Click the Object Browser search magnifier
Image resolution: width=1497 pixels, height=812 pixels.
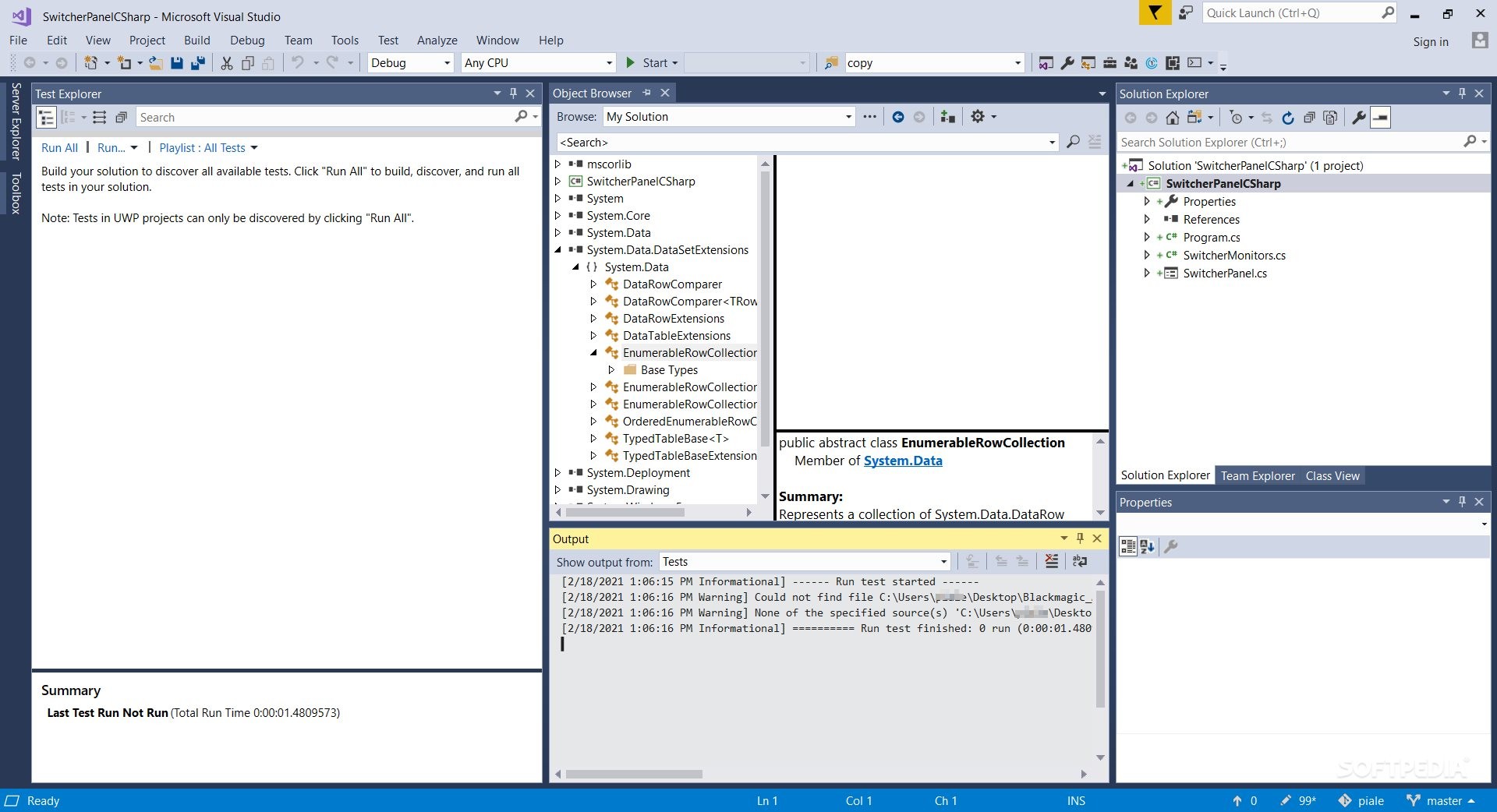pos(1073,142)
